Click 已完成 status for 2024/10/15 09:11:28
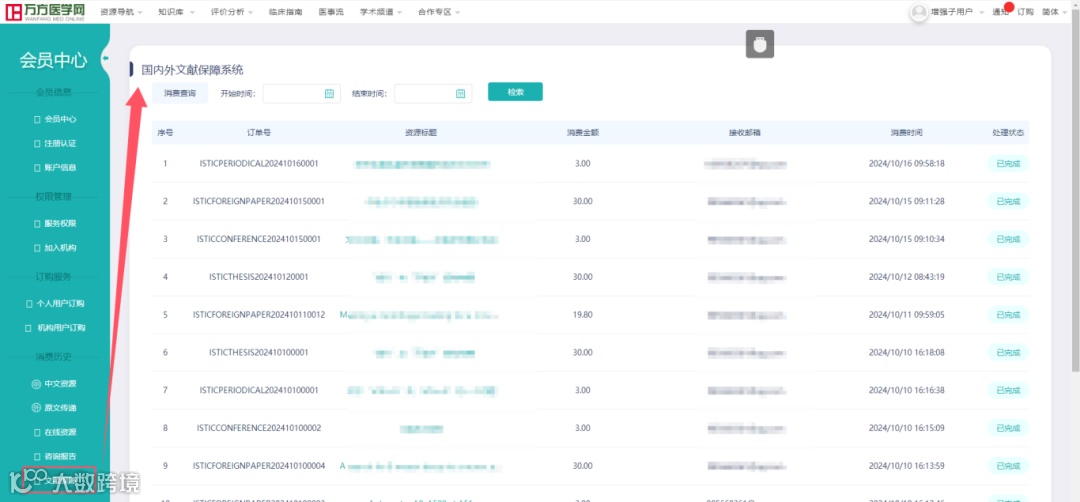1080x502 pixels. click(1008, 201)
